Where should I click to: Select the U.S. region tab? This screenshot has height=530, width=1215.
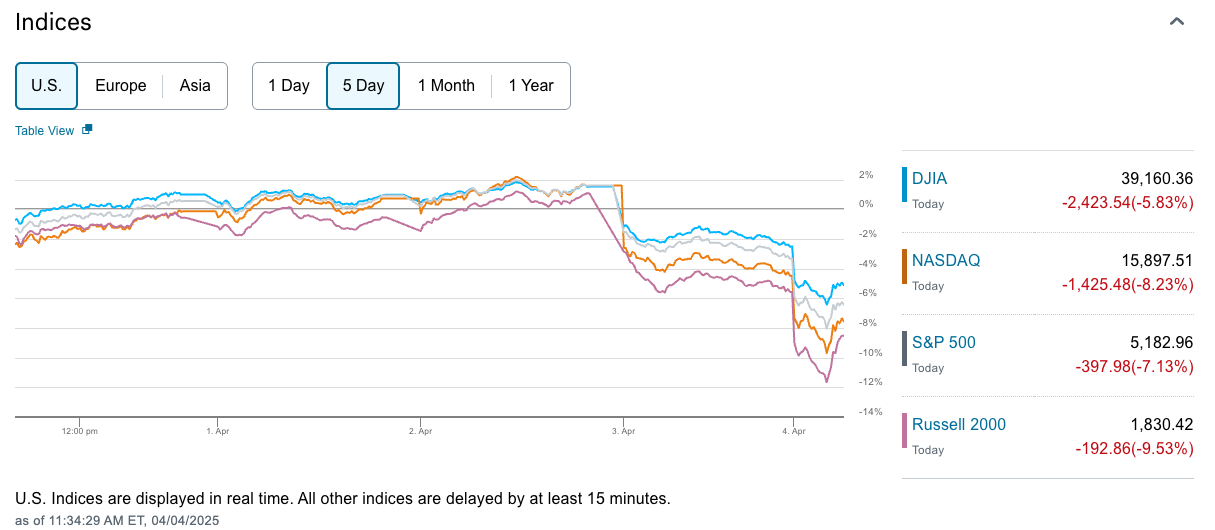tap(47, 86)
